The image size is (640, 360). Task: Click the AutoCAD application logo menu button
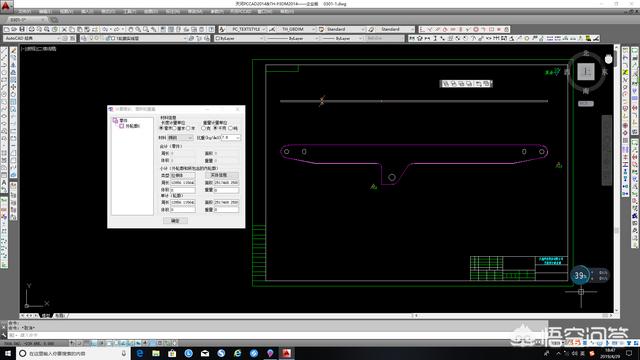click(6, 6)
